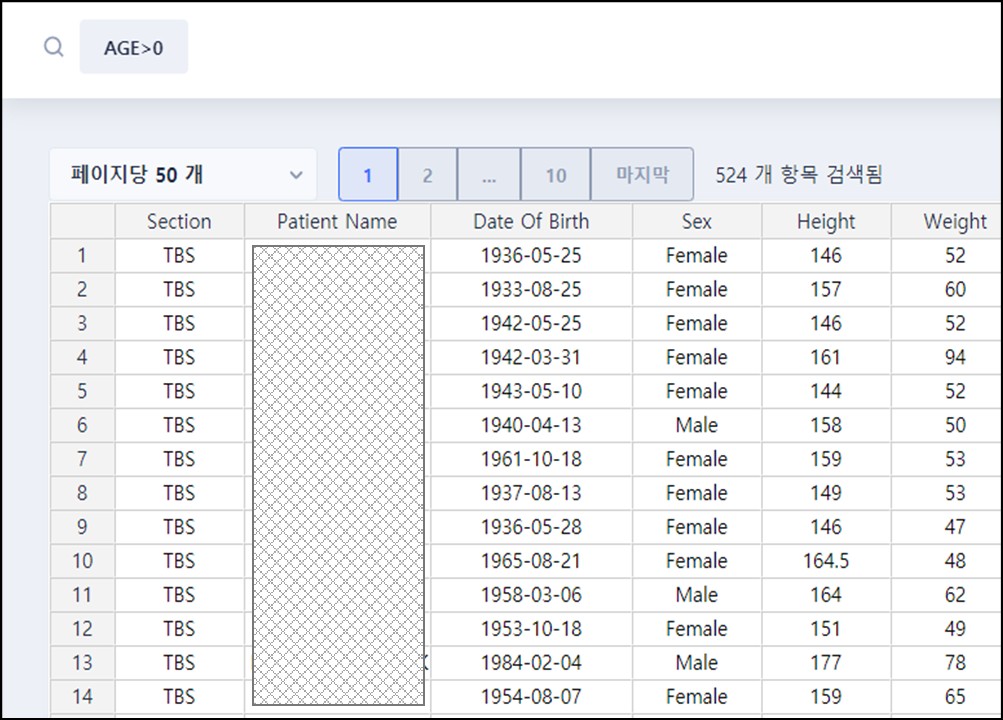The width and height of the screenshot is (1003, 720).
Task: Click birth date 1953-10-18
Action: (x=531, y=629)
